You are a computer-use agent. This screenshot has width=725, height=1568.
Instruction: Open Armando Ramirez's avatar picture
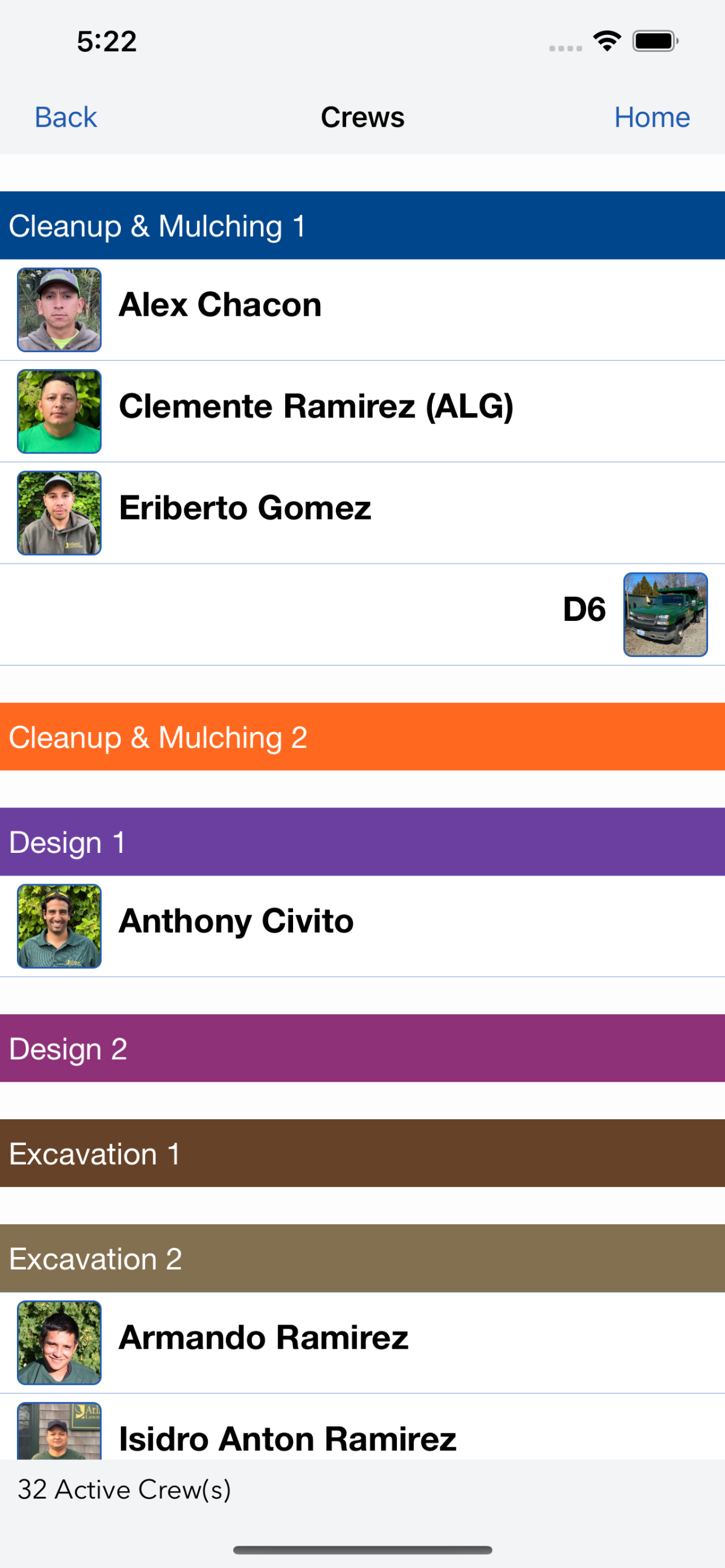point(59,1343)
